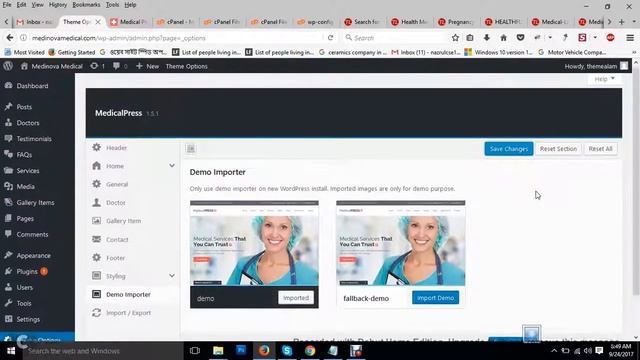The width and height of the screenshot is (640, 360).
Task: Open the downloads arrow icon
Action: pyautogui.click(x=487, y=38)
